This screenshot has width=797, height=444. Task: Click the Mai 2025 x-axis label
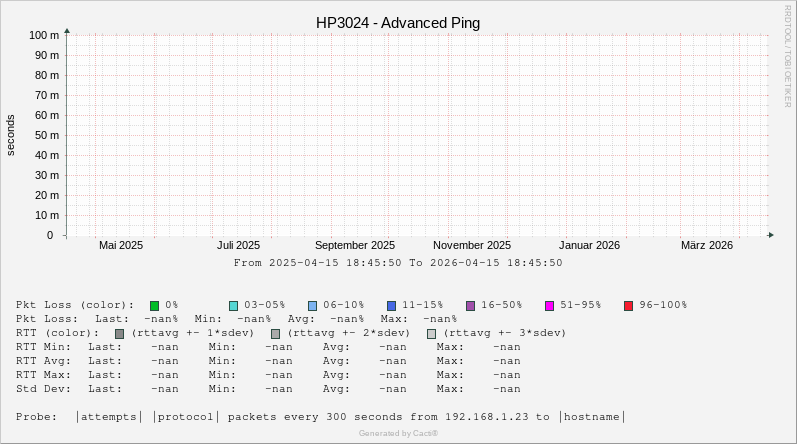click(x=121, y=246)
